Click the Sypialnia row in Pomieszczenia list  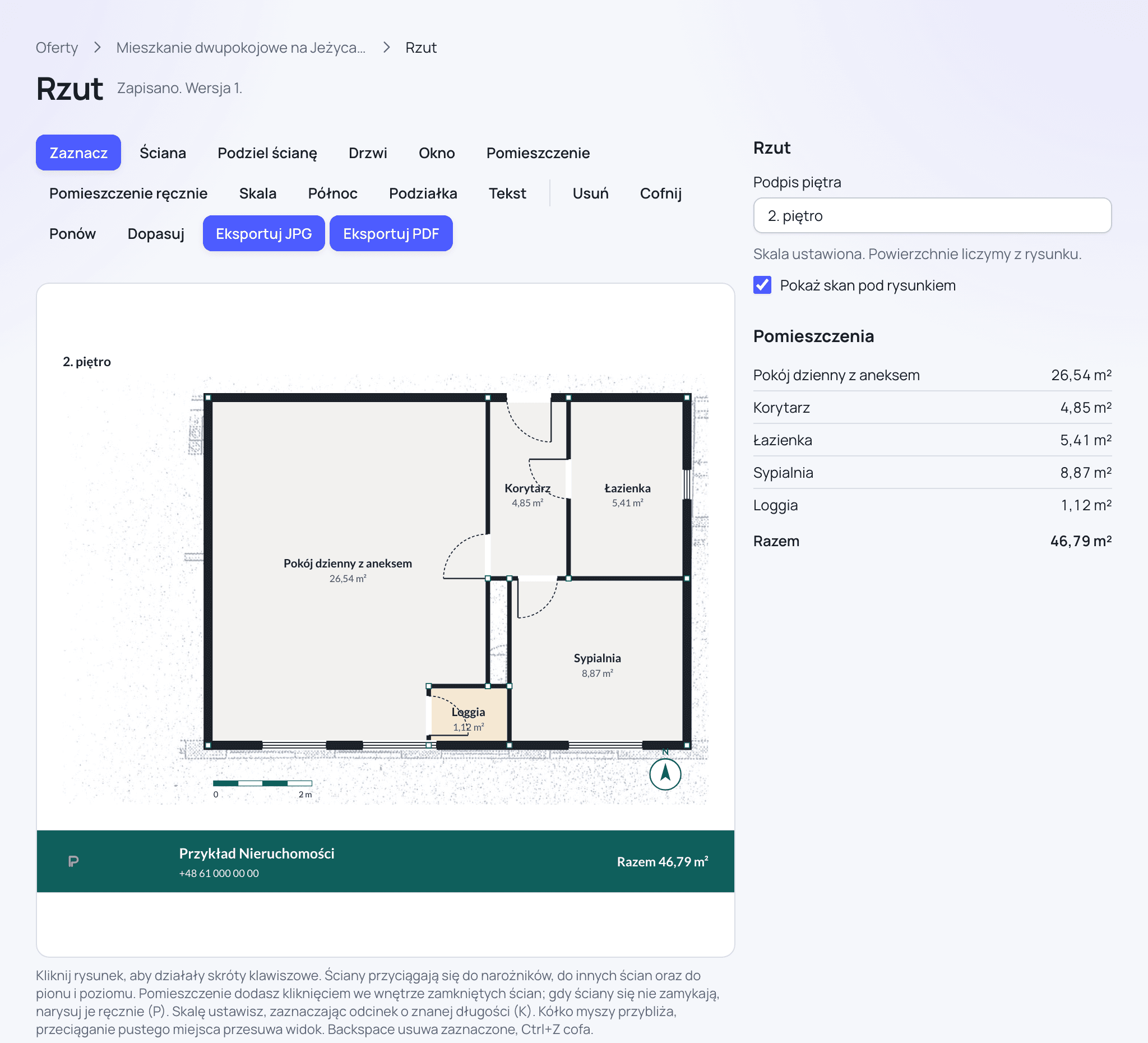click(x=932, y=472)
